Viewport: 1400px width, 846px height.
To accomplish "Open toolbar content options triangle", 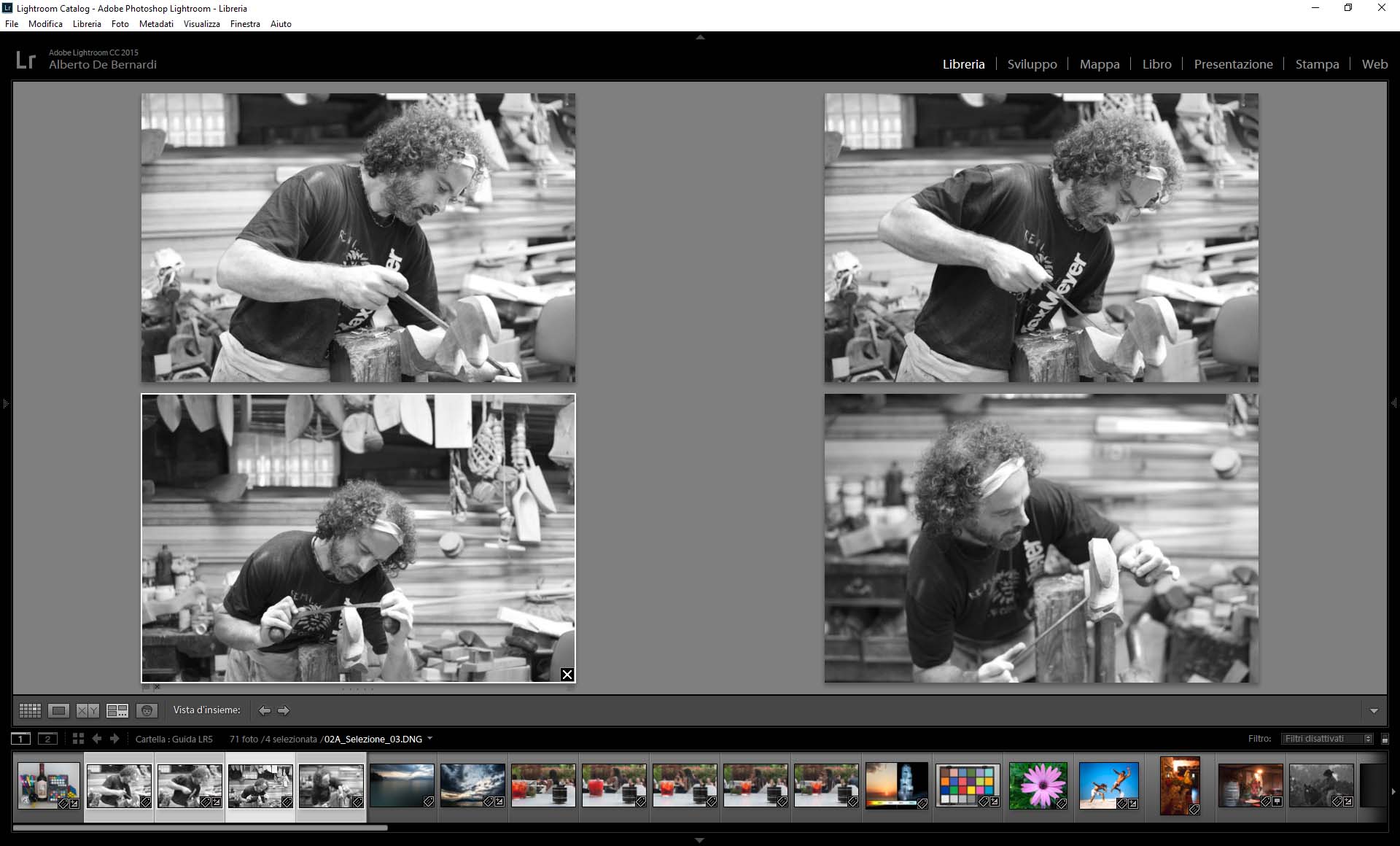I will pos(1374,710).
